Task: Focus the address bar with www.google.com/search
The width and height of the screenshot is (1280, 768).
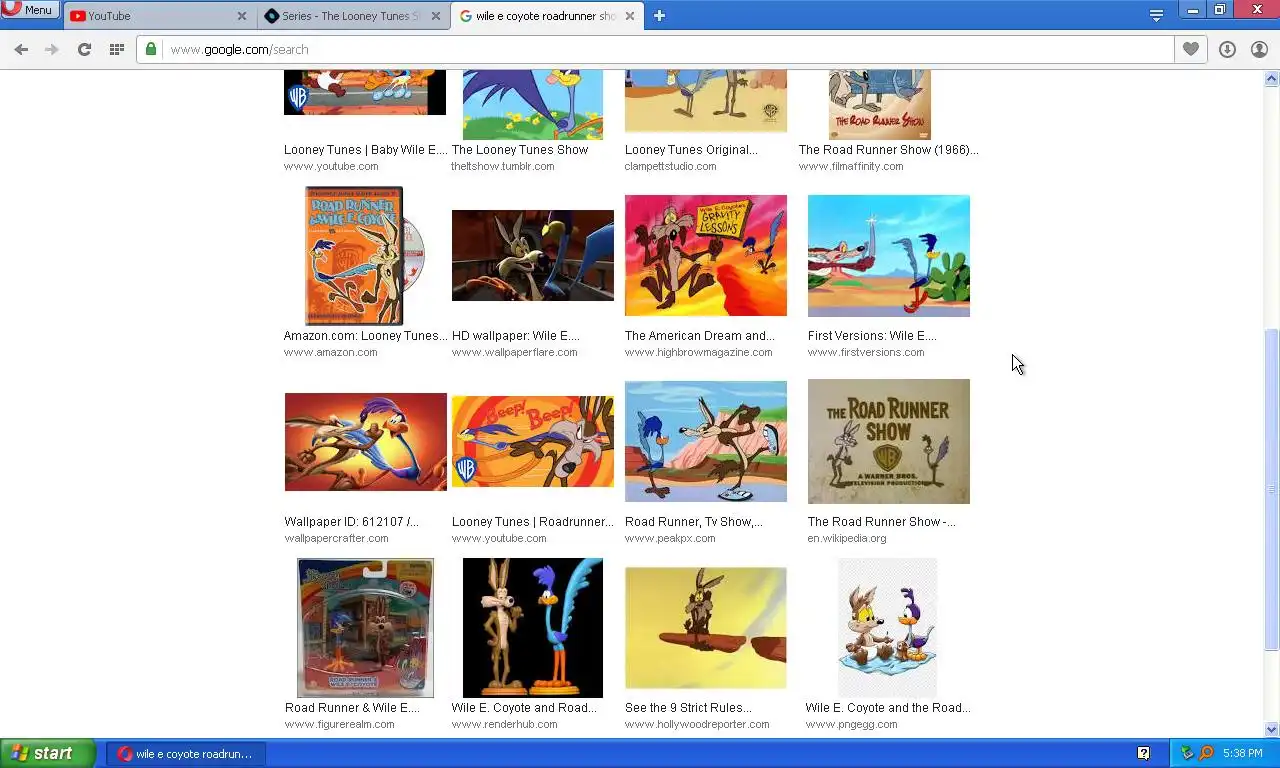Action: 655,49
